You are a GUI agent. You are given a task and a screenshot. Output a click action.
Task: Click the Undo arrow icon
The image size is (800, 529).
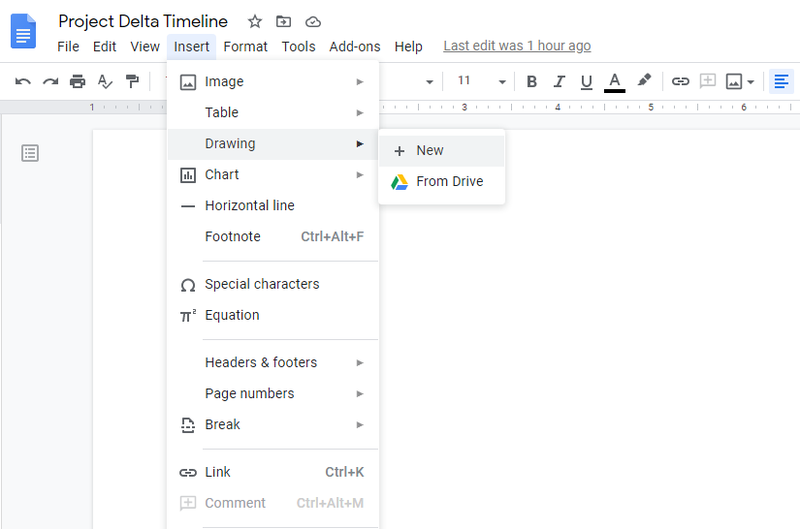click(23, 81)
